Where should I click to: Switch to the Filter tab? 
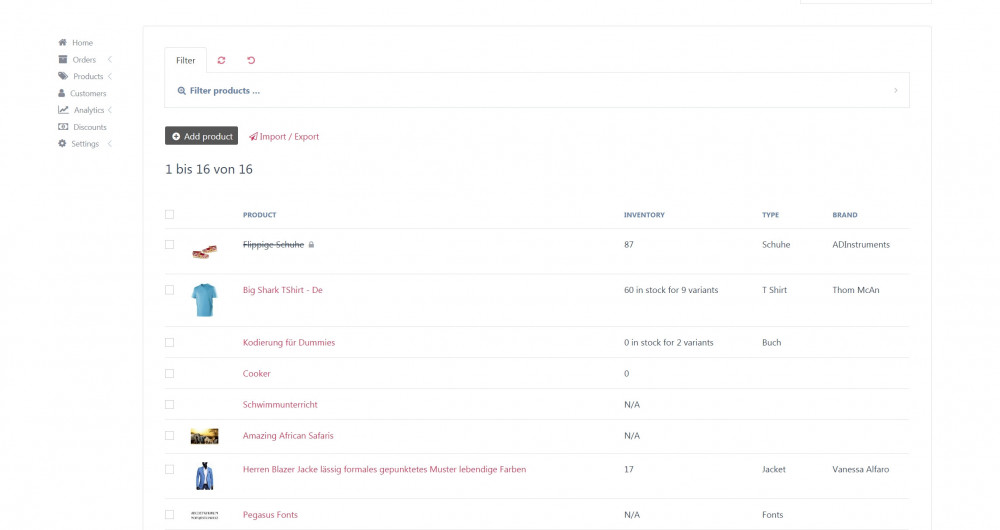click(x=186, y=60)
